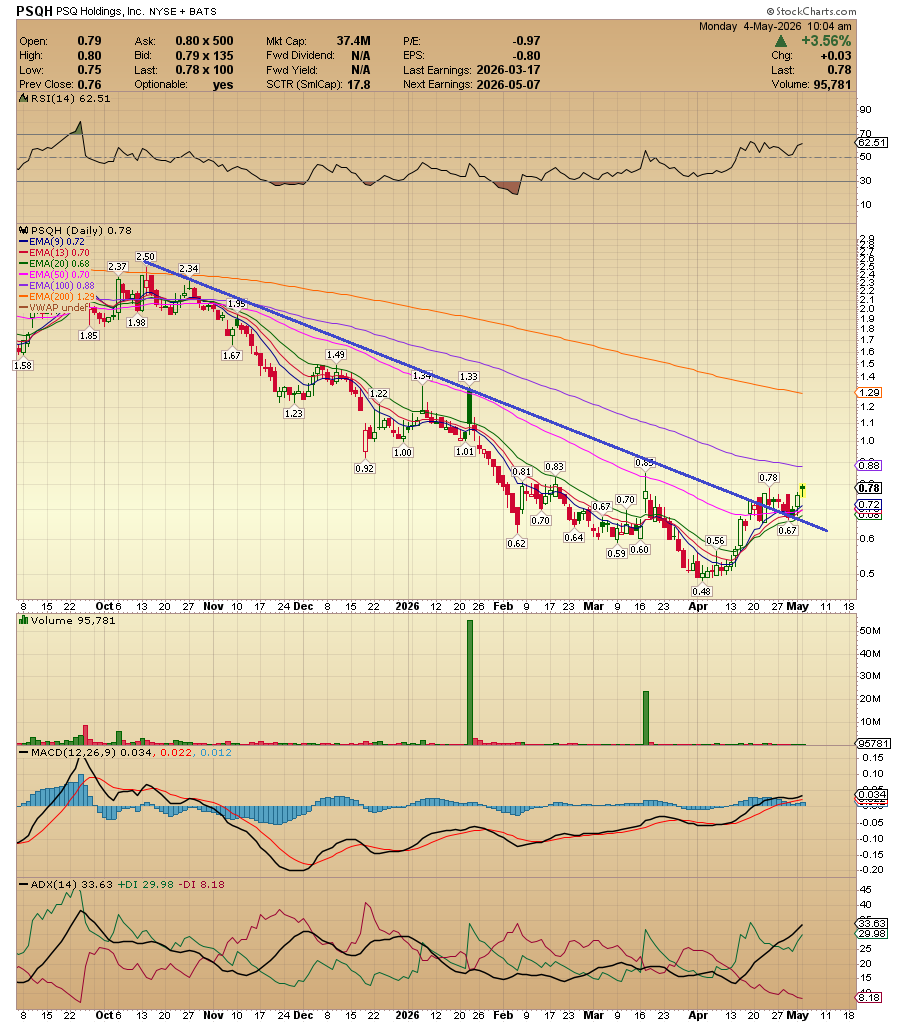Click the '0.48' April low label
The height and width of the screenshot is (1023, 900).
coord(702,591)
